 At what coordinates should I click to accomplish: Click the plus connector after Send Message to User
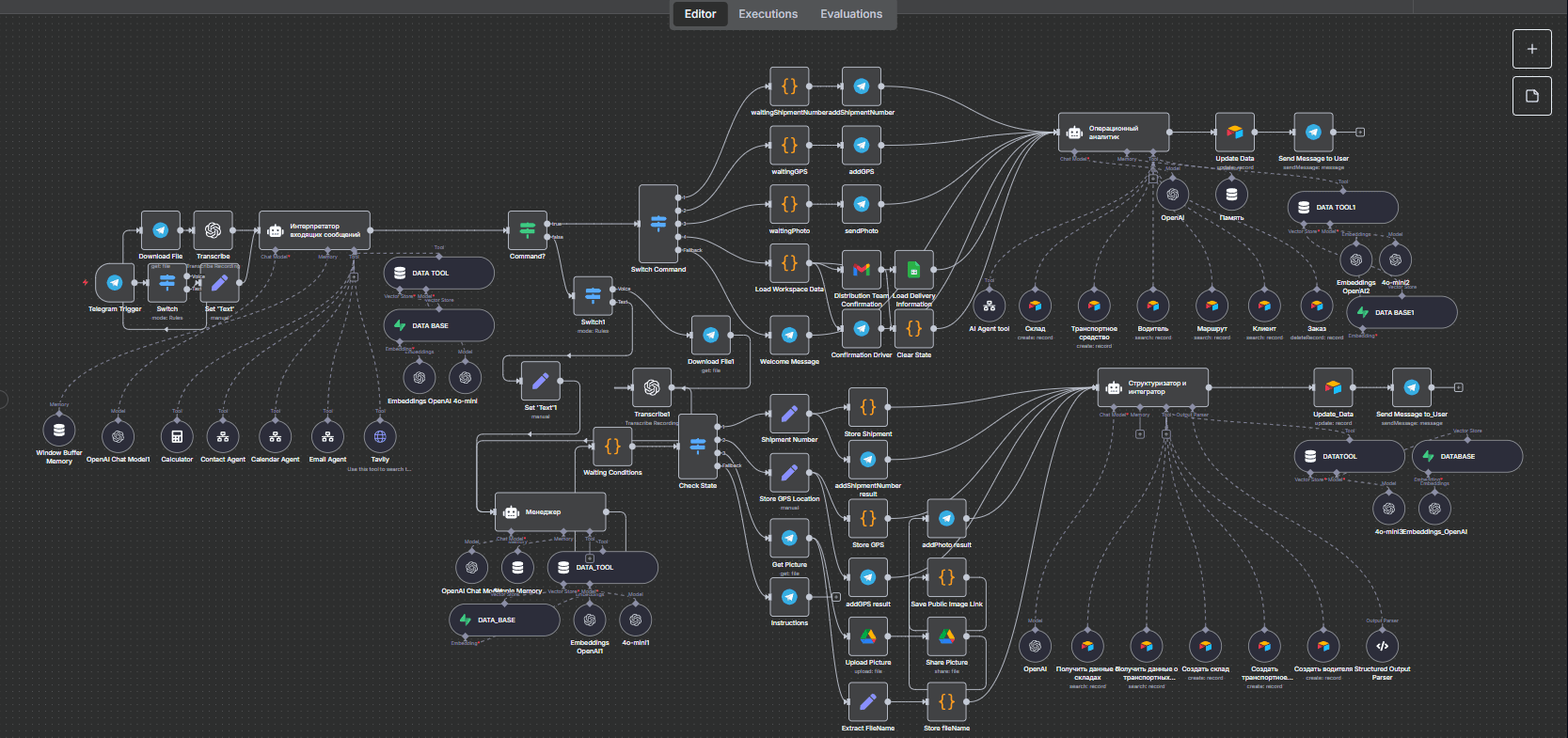point(1360,133)
